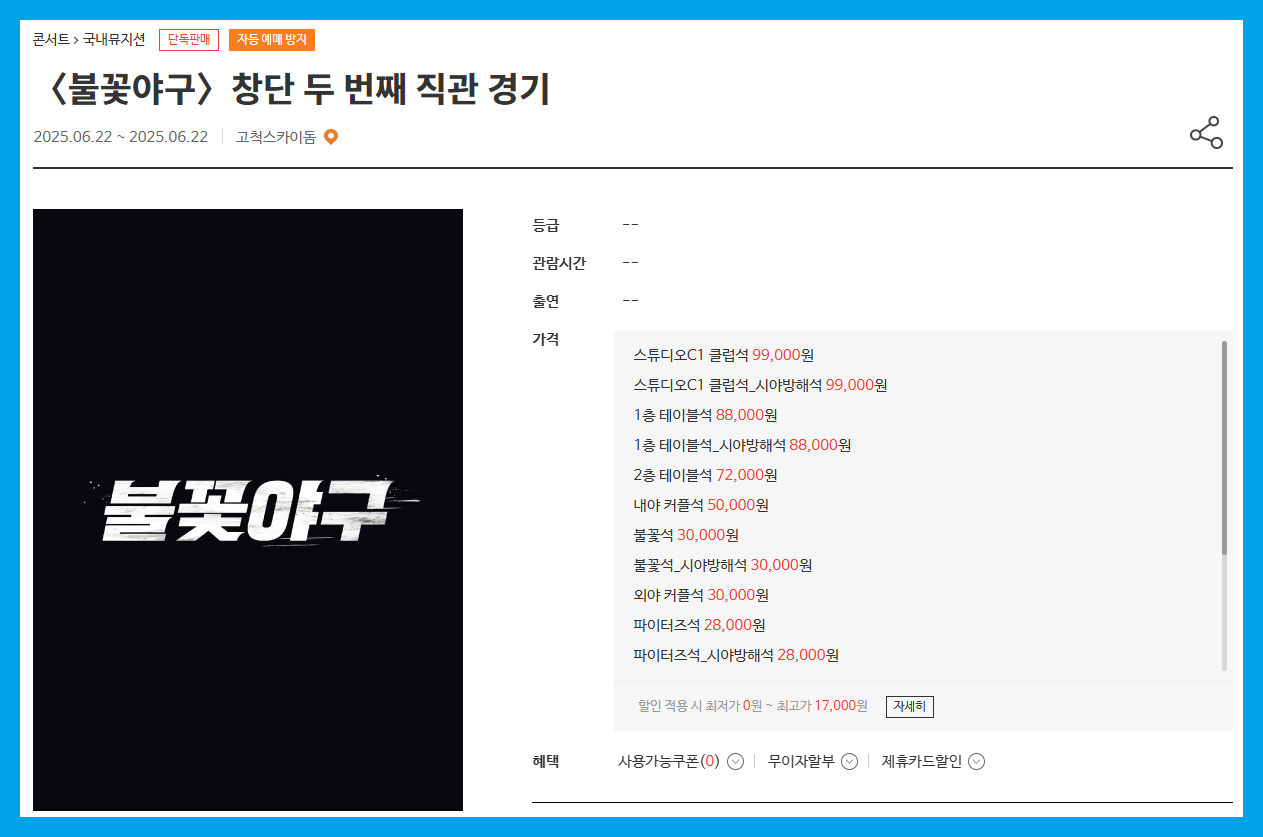
Task: Click the 불꽃야구 poster image
Action: pos(248,510)
